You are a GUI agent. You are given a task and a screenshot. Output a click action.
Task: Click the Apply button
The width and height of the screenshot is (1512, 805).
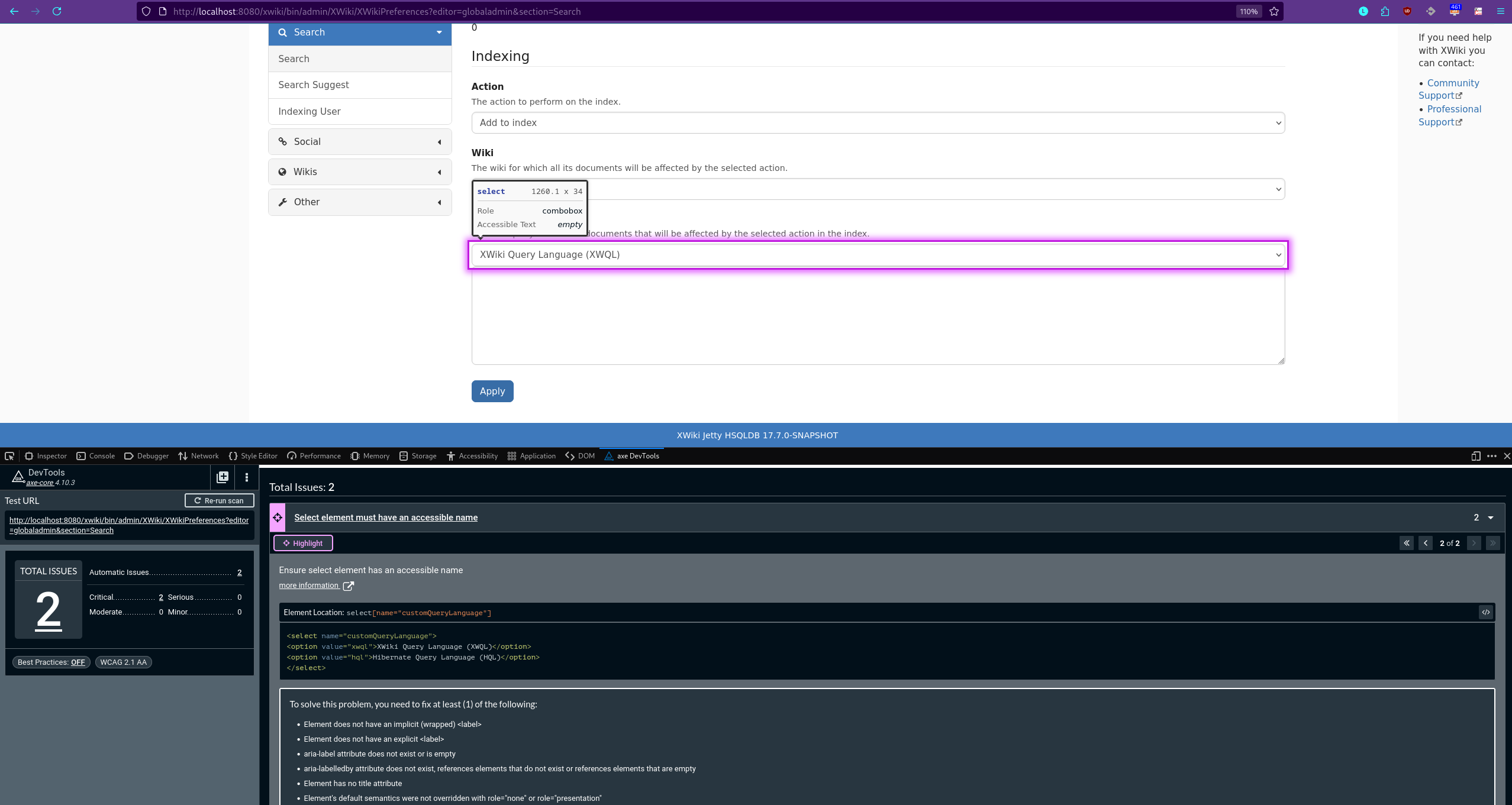pyautogui.click(x=492, y=391)
